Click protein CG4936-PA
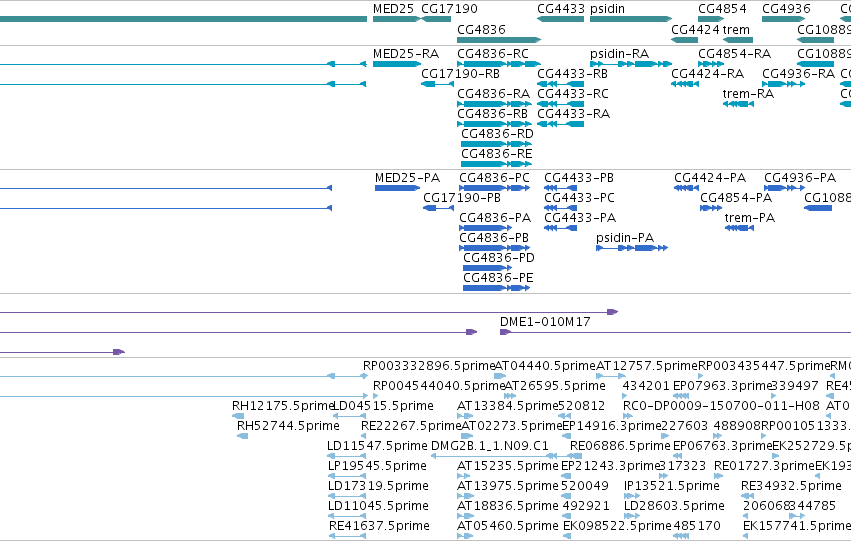This screenshot has width=851, height=541. (x=800, y=178)
